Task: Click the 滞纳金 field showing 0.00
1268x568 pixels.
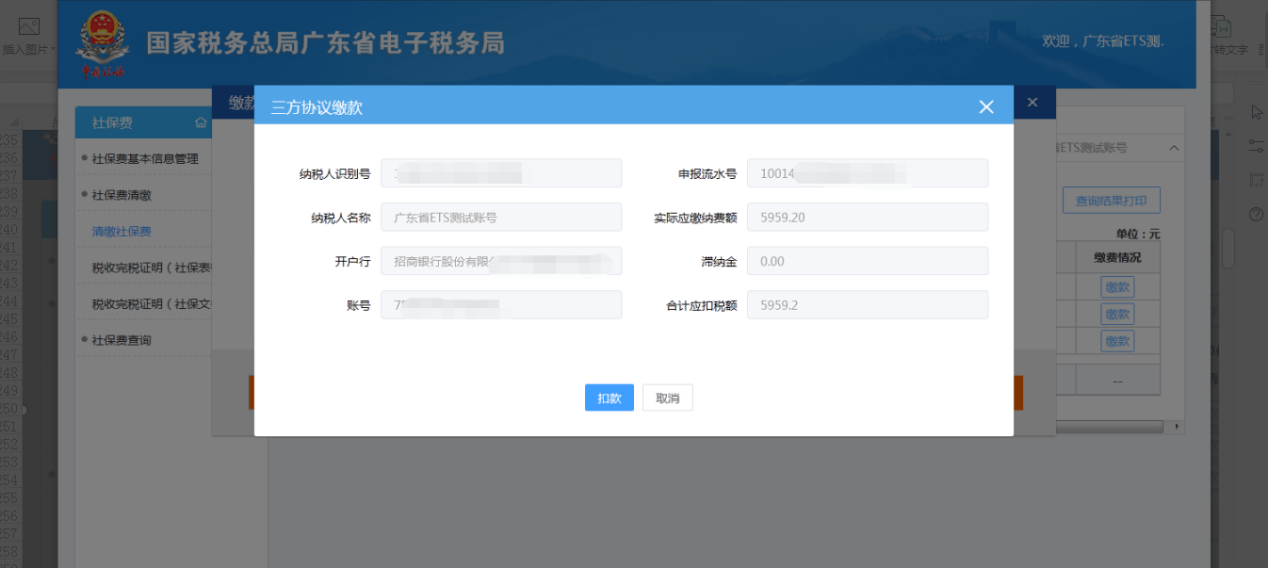Action: [x=867, y=261]
